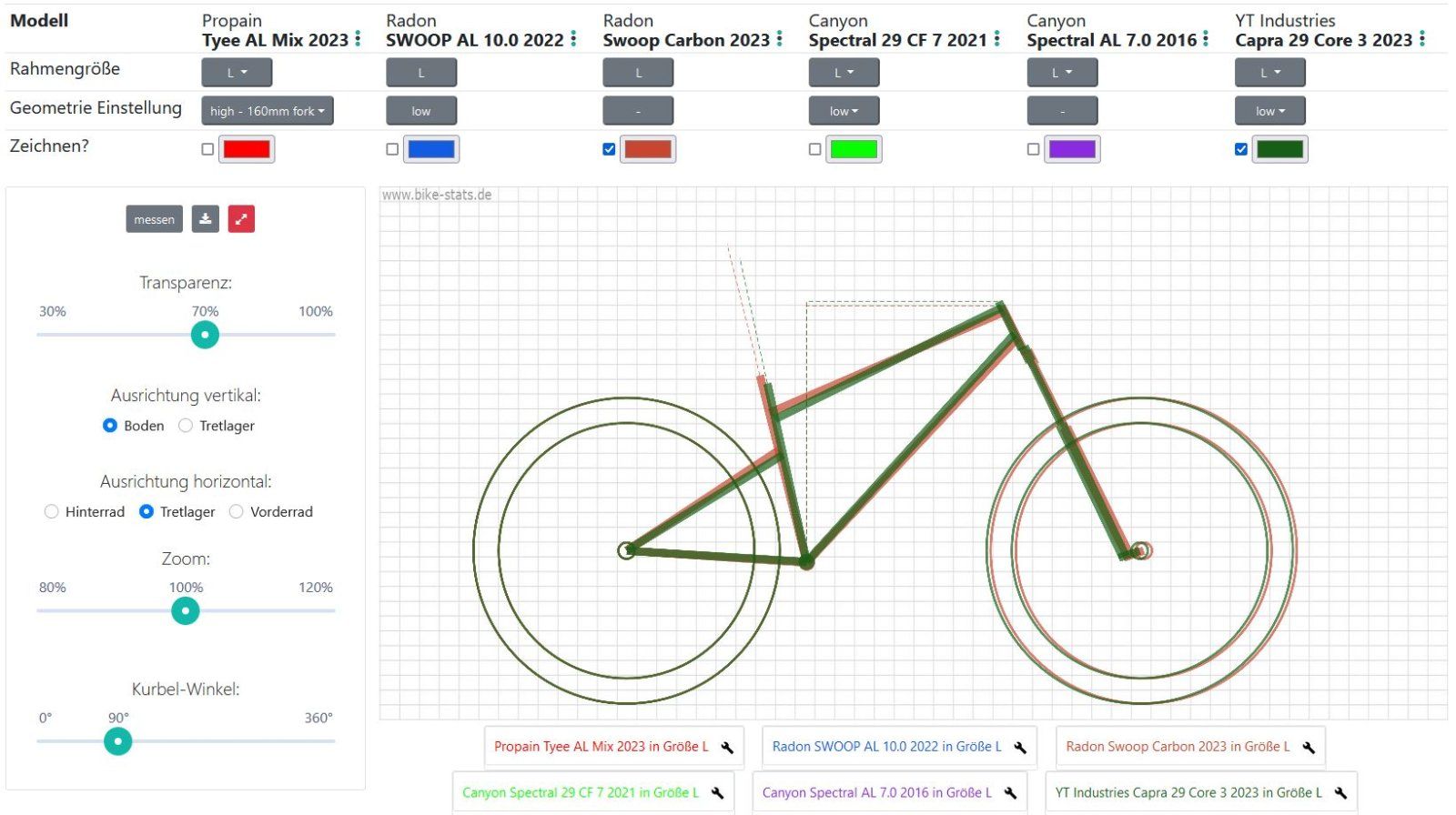This screenshot has width=1456, height=815.
Task: Expand the geometry 'low' dropdown for YT Capra
Action: pyautogui.click(x=1269, y=111)
